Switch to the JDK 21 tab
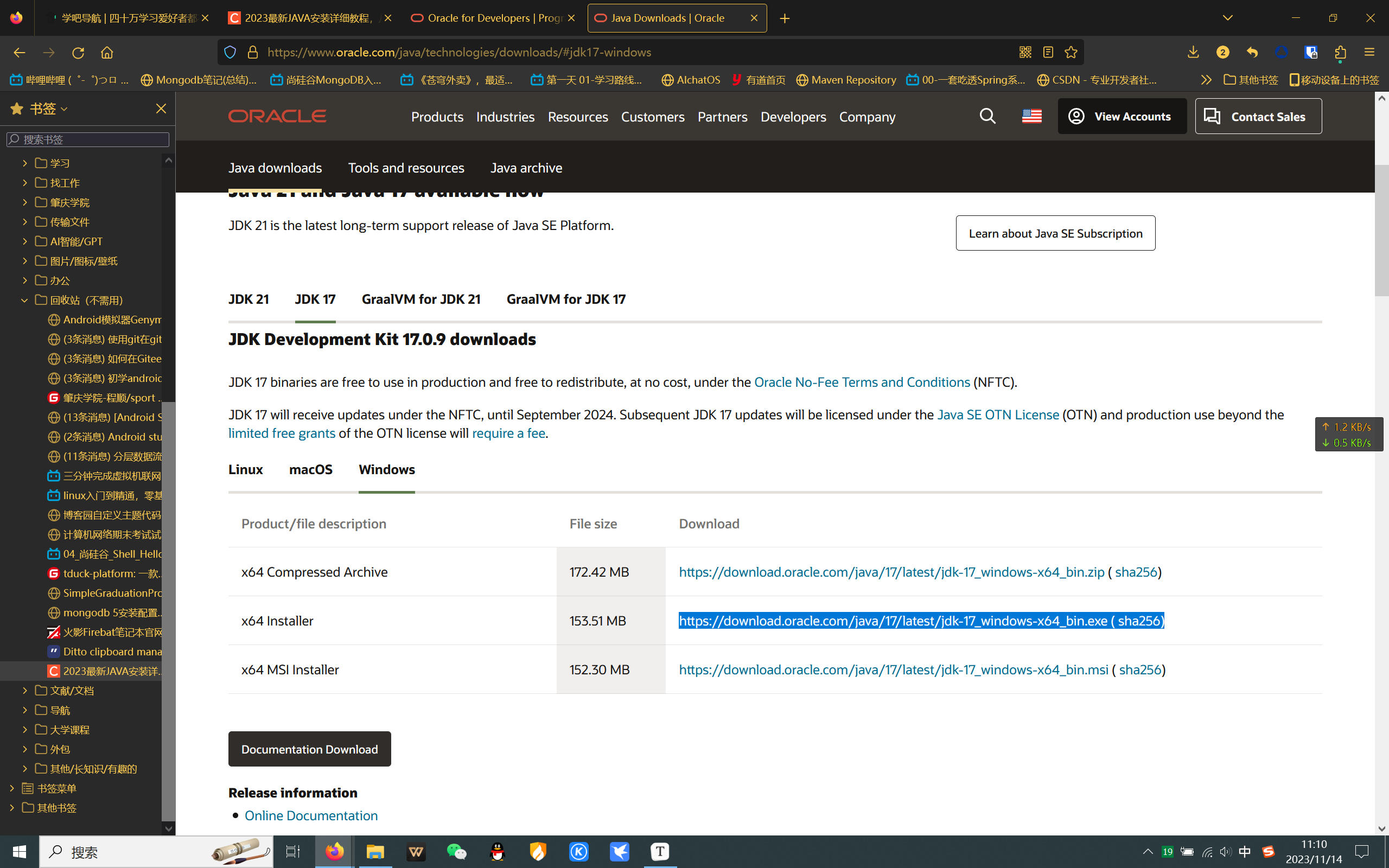1389x868 pixels. click(249, 299)
